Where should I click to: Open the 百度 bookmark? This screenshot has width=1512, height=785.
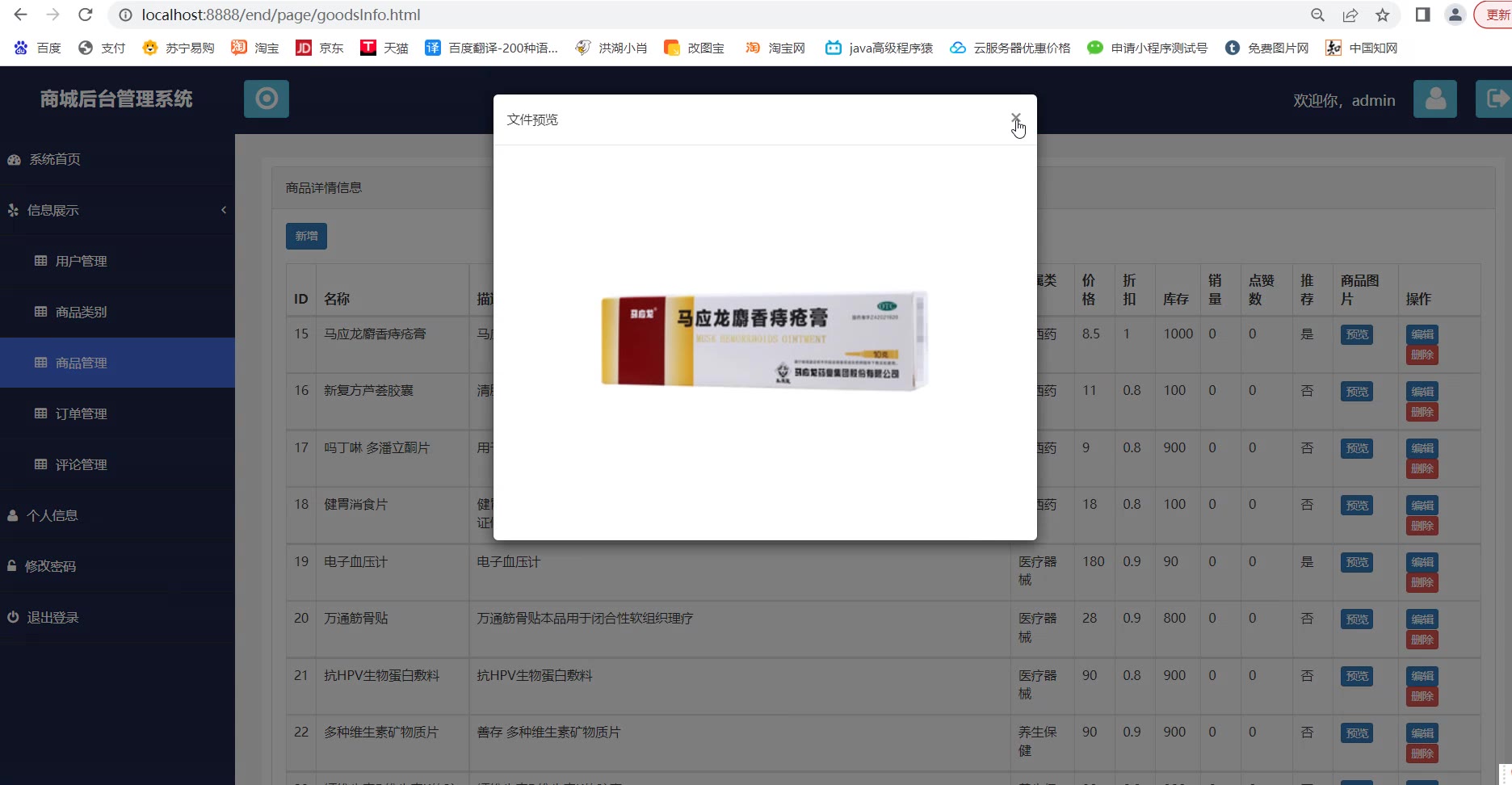38,48
